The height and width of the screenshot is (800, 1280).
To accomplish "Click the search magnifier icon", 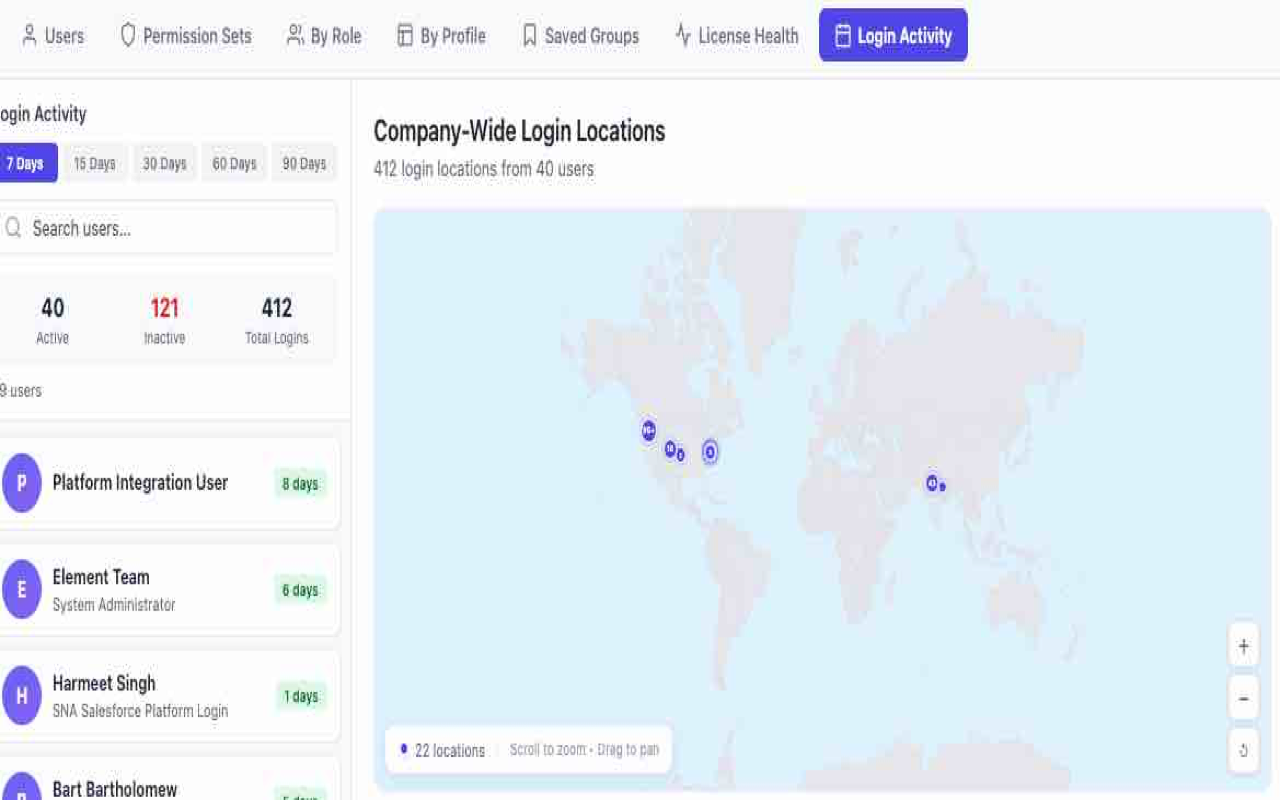I will tap(14, 227).
